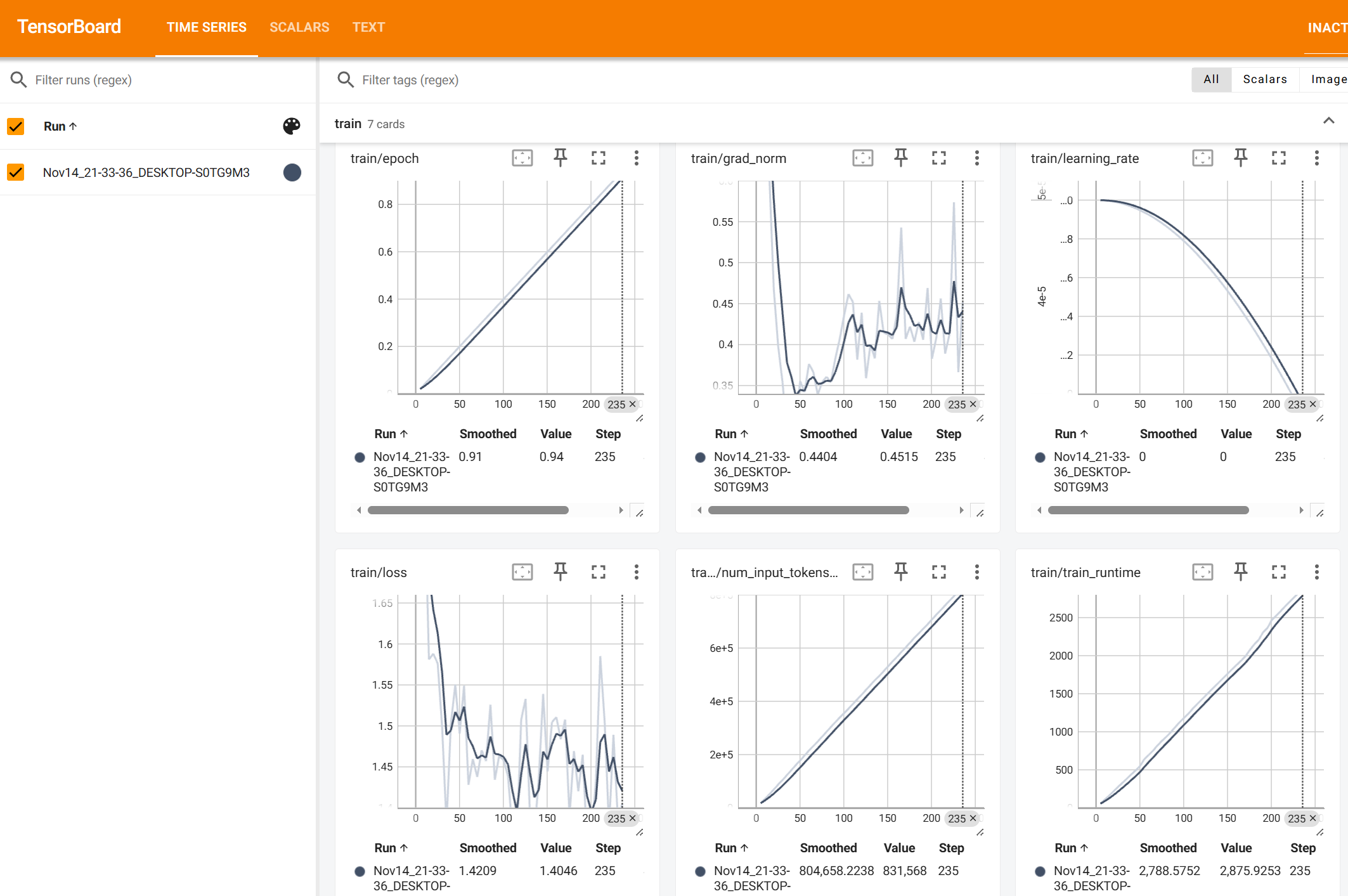Open more options for train/grad_norm card
Image resolution: width=1348 pixels, height=896 pixels.
tap(976, 158)
